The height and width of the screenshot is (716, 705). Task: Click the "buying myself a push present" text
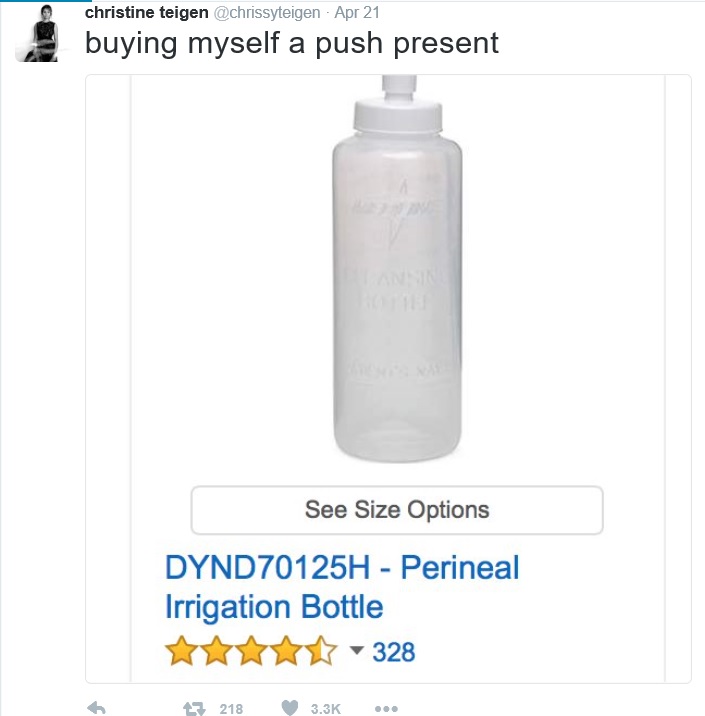pos(291,44)
